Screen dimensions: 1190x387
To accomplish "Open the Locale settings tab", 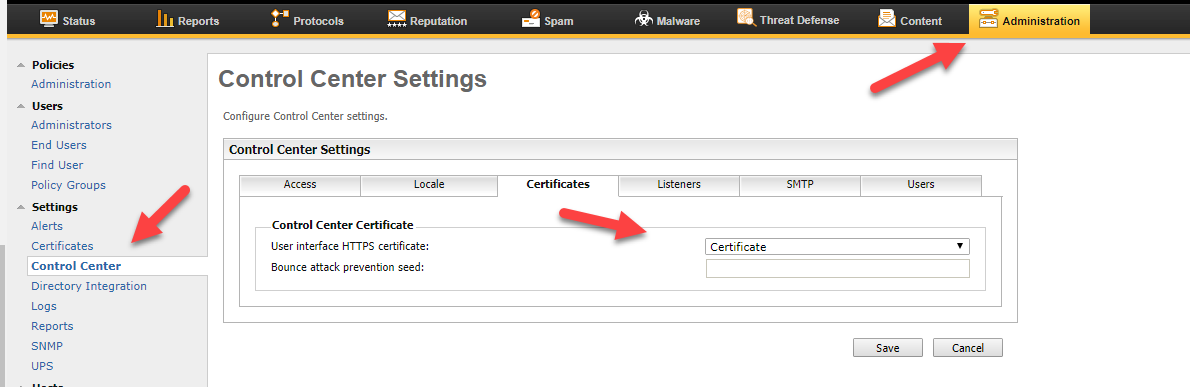I will coord(429,184).
